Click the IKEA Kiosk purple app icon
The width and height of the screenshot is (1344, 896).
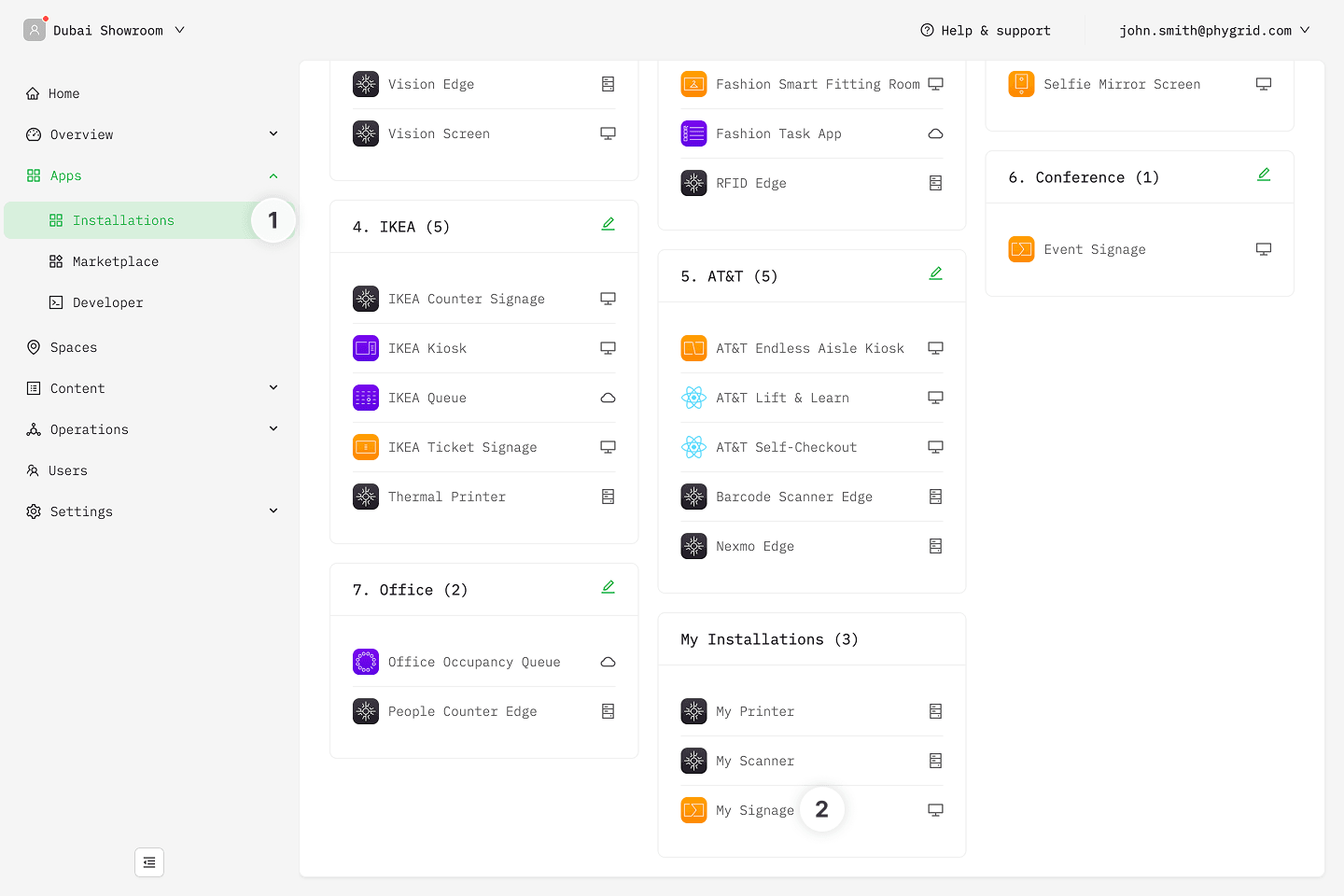coord(366,348)
